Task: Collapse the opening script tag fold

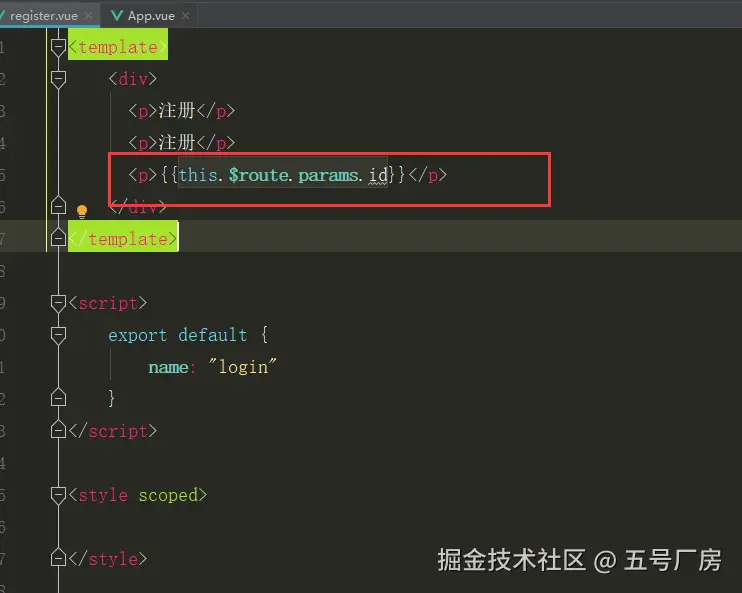Action: tap(58, 303)
